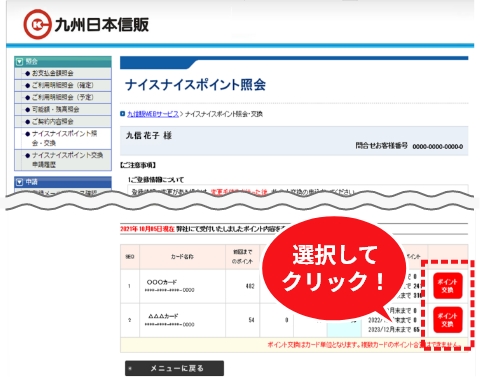Click ポイント交換 button for △△△カード

(448, 320)
